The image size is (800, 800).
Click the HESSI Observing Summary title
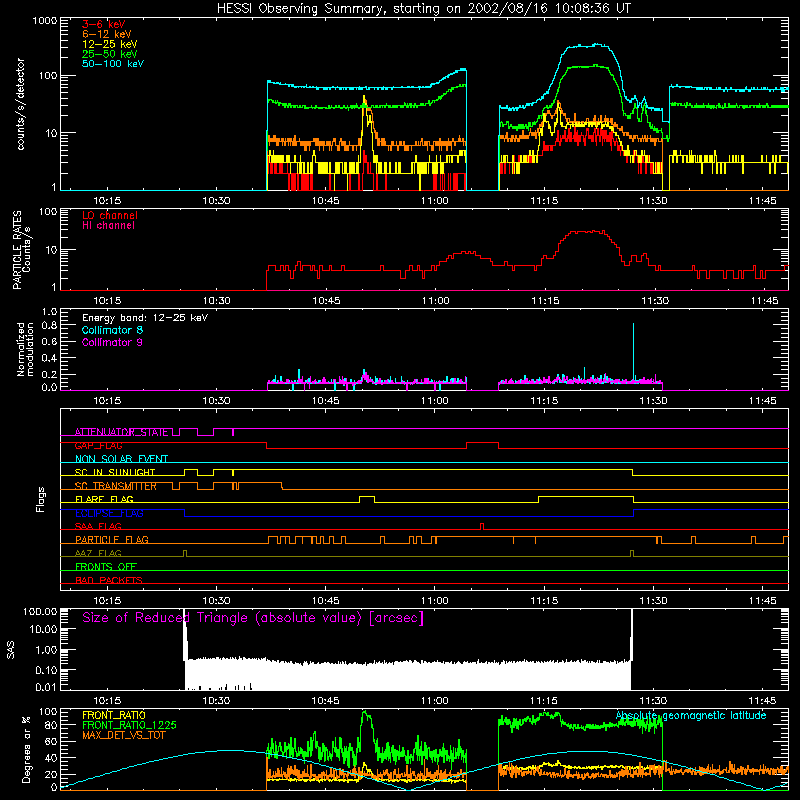[x=423, y=9]
